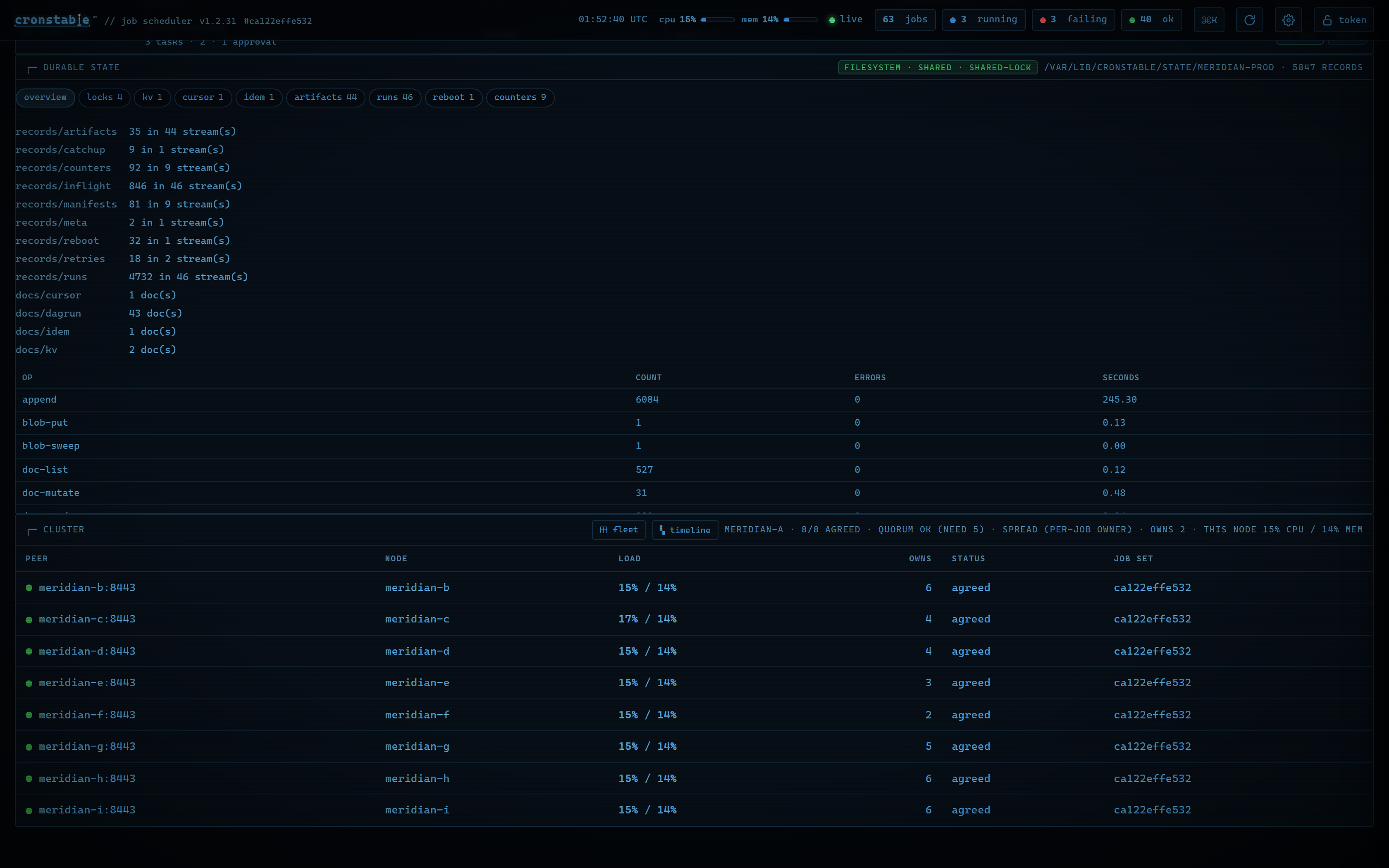Sort by the SECONDS column header
This screenshot has height=868, width=1389.
[x=1120, y=378]
